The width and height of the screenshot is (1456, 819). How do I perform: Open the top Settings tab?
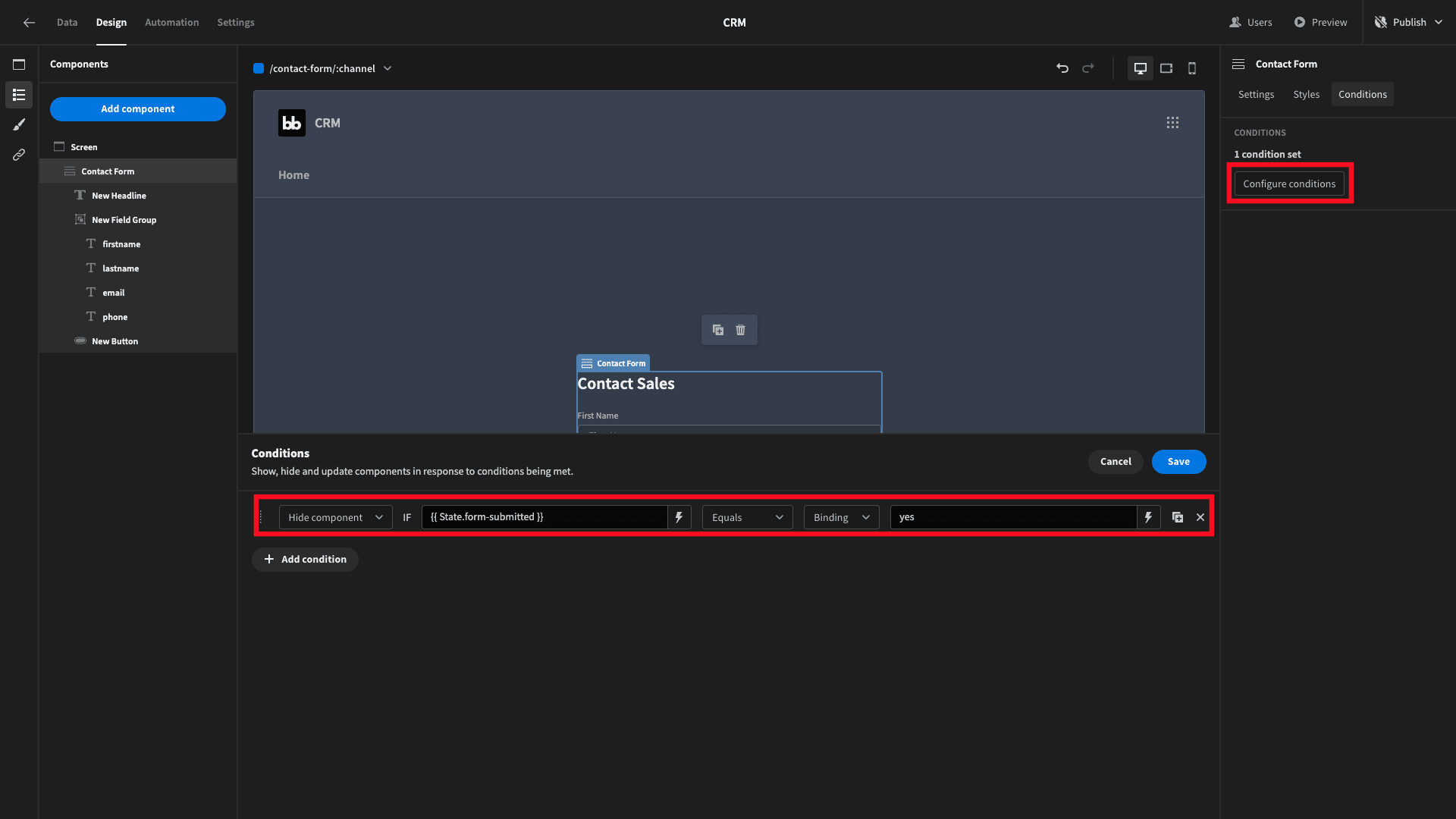tap(236, 23)
